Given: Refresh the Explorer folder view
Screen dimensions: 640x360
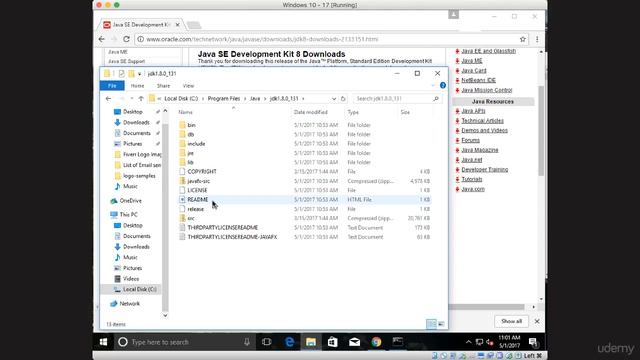Looking at the screenshot, I should pyautogui.click(x=343, y=99).
